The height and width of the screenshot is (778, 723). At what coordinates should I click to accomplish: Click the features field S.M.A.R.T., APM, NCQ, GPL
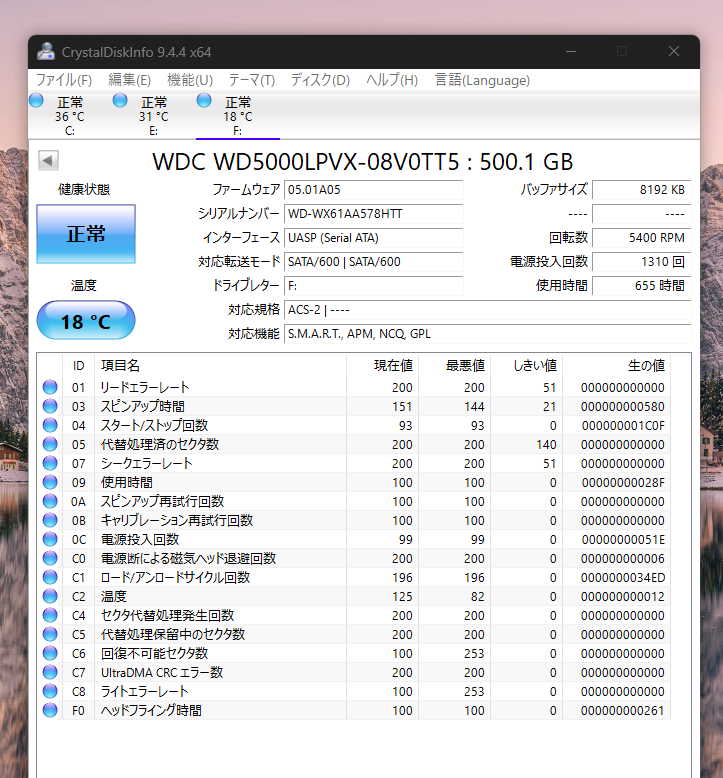(487, 333)
